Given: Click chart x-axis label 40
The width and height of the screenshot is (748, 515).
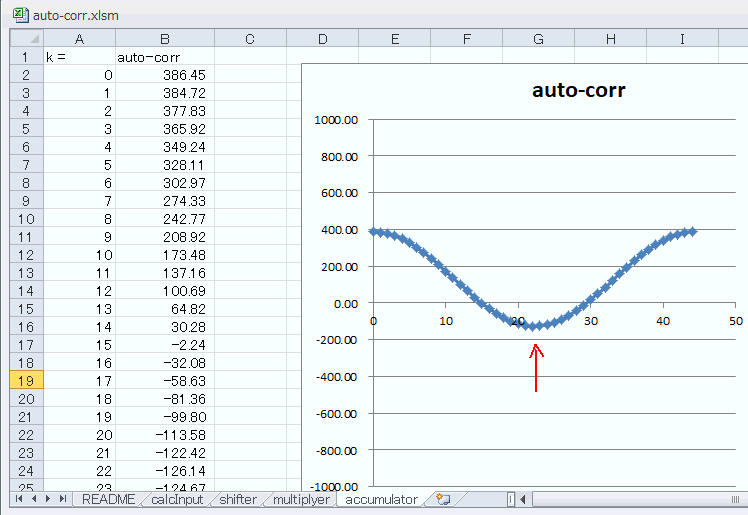Looking at the screenshot, I should click(x=663, y=321).
